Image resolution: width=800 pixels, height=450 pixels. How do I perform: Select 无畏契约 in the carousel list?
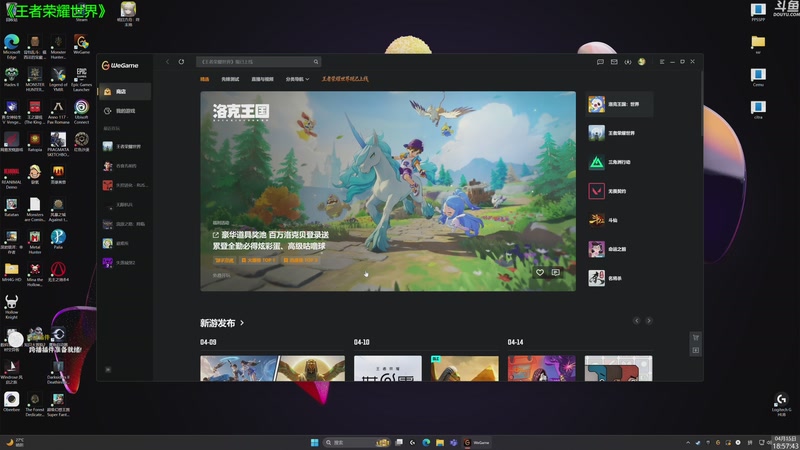point(619,191)
